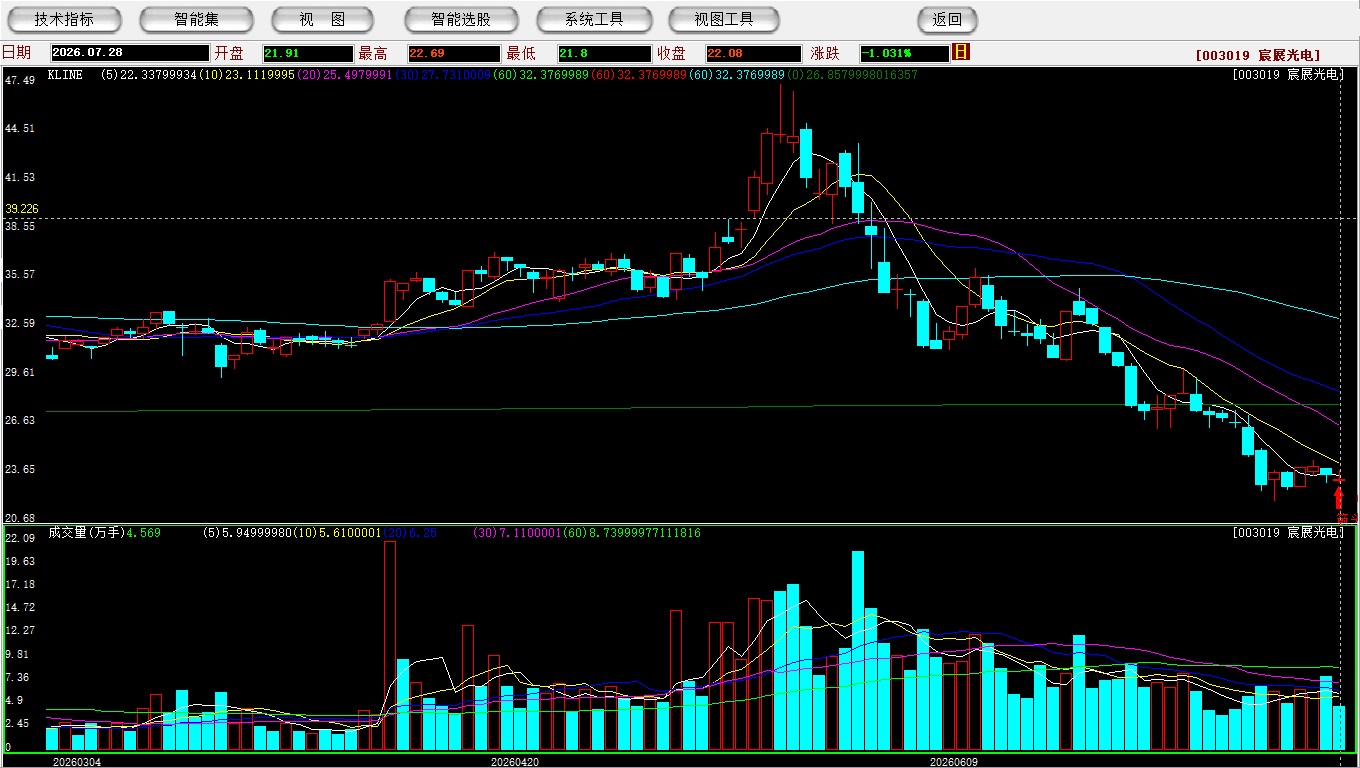Click the 44.51 price axis label
The height and width of the screenshot is (768, 1360).
tap(20, 128)
